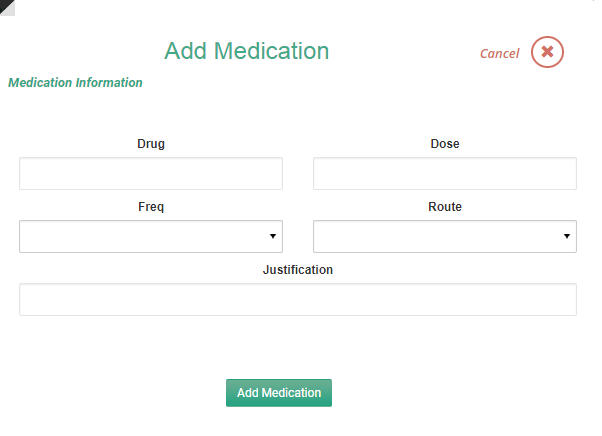Expand the administration route selection list
Image resolution: width=602 pixels, height=436 pixels.
coord(445,236)
